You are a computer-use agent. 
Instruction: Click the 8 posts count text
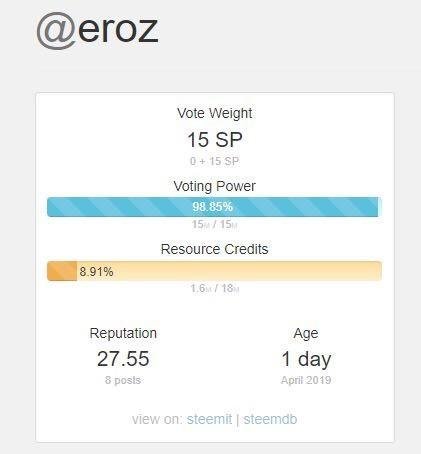coord(123,380)
